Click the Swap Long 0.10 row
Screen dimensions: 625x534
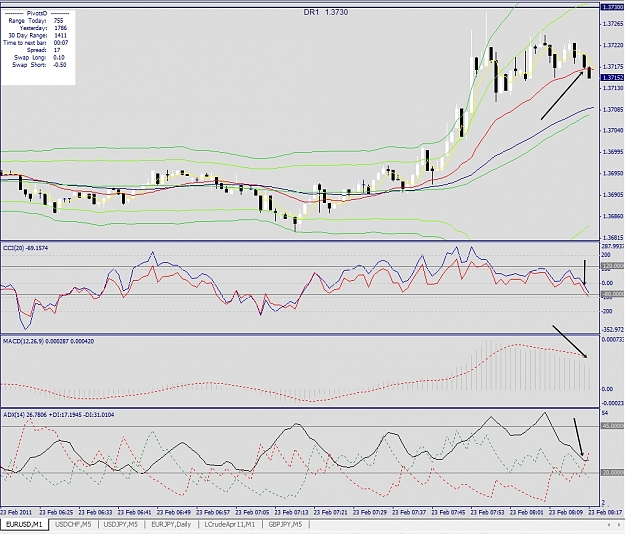tap(40, 57)
